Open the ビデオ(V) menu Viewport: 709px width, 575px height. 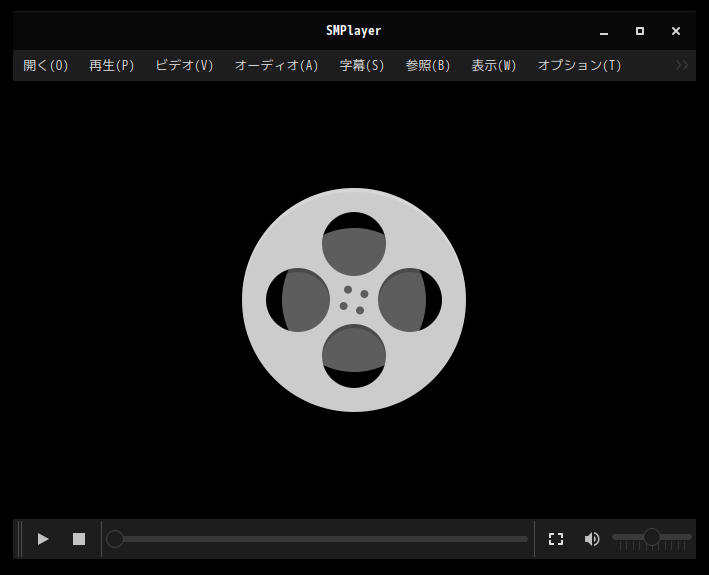tap(184, 66)
